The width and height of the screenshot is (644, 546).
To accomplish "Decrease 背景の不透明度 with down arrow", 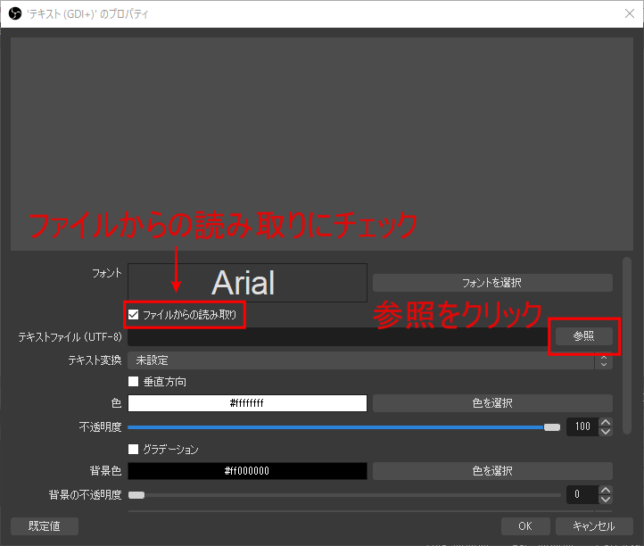I will (x=605, y=499).
